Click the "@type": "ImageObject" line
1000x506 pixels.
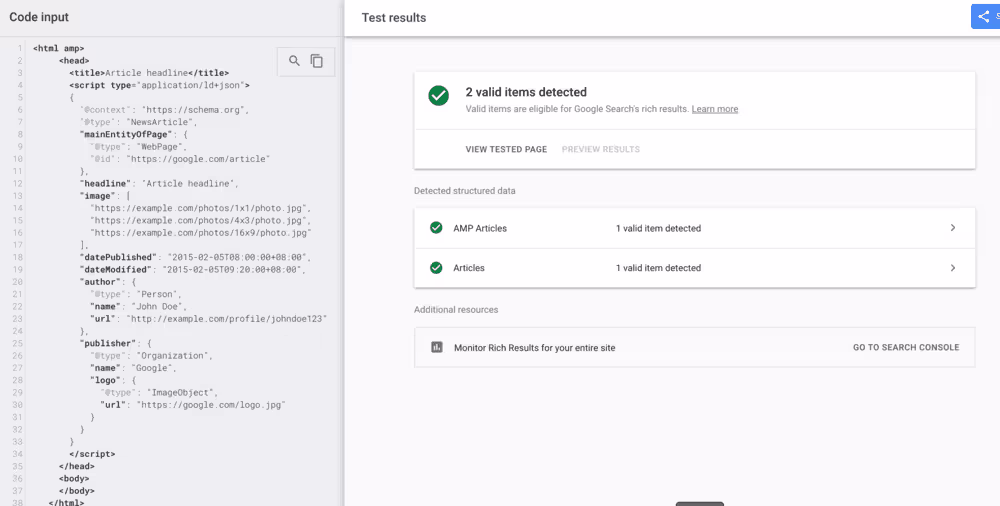point(159,392)
